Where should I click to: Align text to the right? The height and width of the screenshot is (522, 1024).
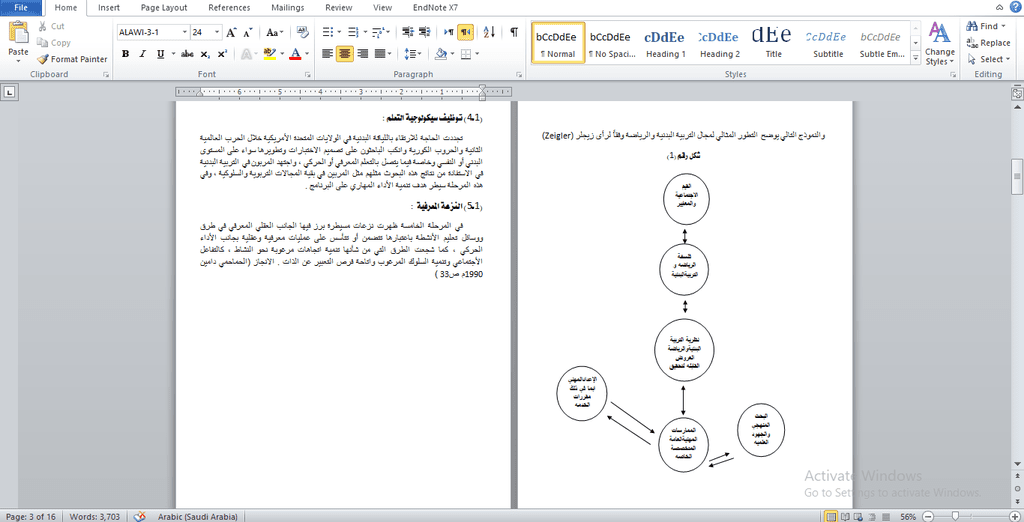(x=363, y=54)
